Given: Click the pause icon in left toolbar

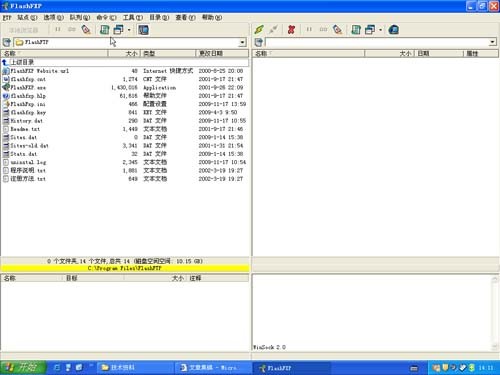Looking at the screenshot, I should point(58,30).
